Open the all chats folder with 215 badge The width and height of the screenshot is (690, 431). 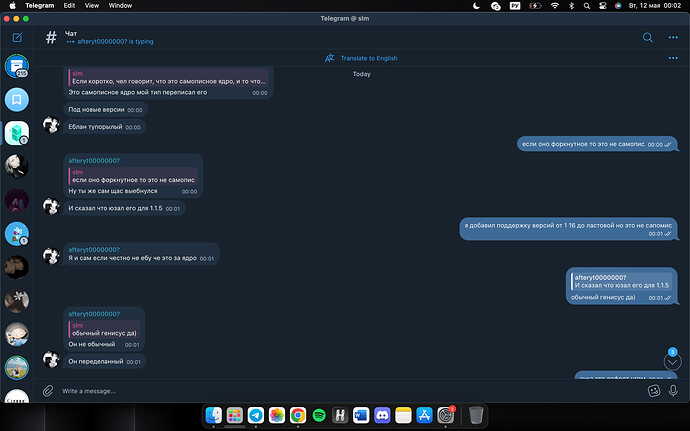coord(17,66)
